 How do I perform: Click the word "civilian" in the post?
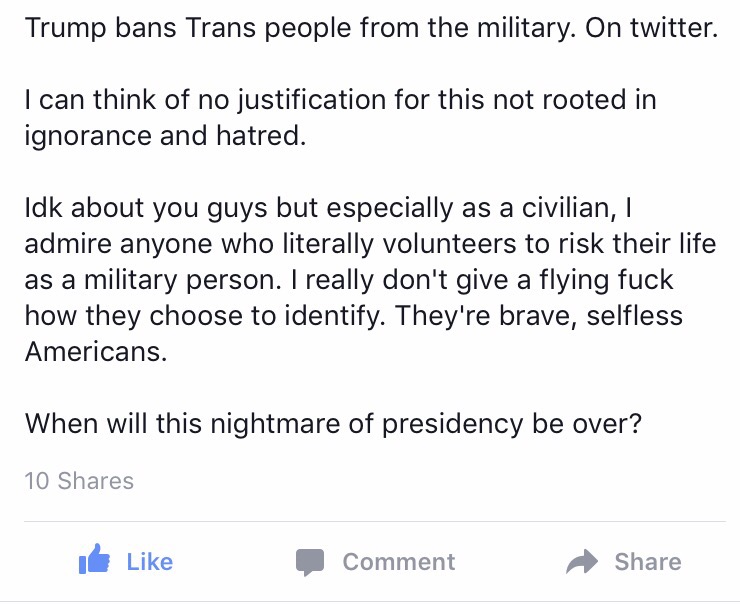(x=569, y=208)
